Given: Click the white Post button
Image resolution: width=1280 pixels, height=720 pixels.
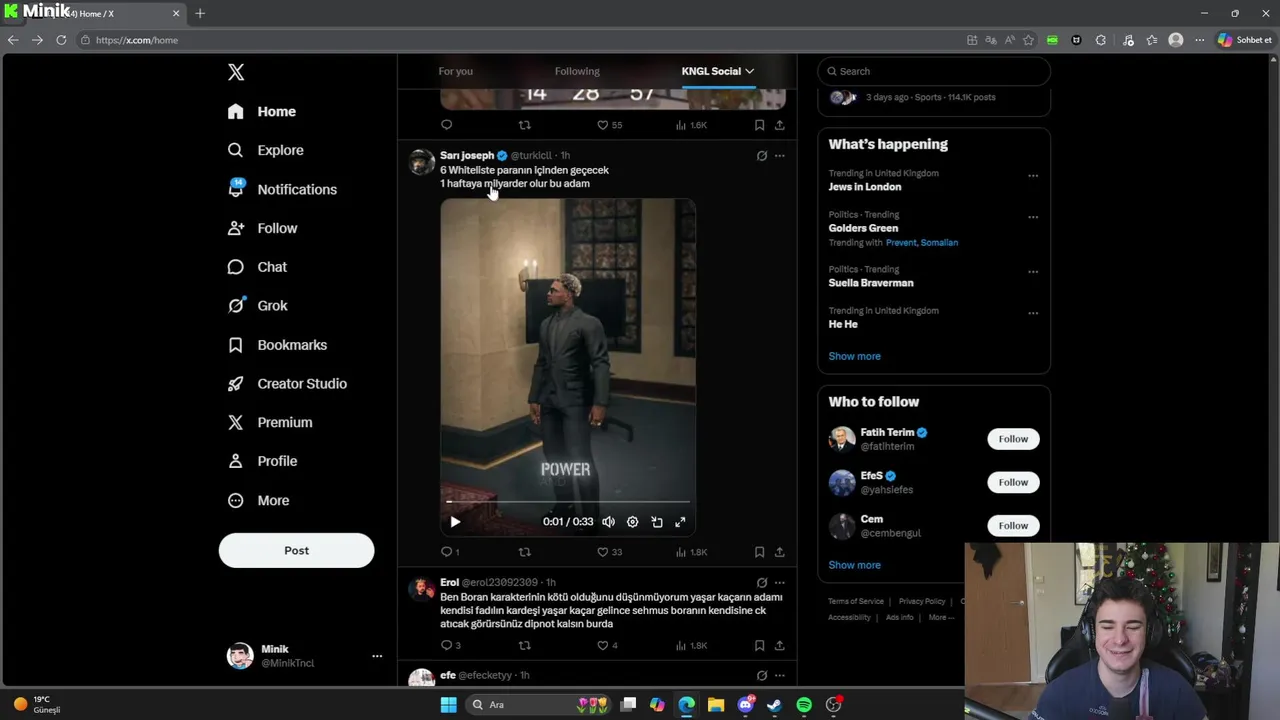Looking at the screenshot, I should tap(296, 550).
